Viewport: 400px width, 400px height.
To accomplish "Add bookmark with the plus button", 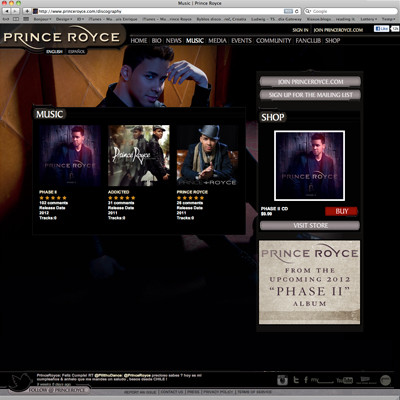I will click(x=27, y=11).
